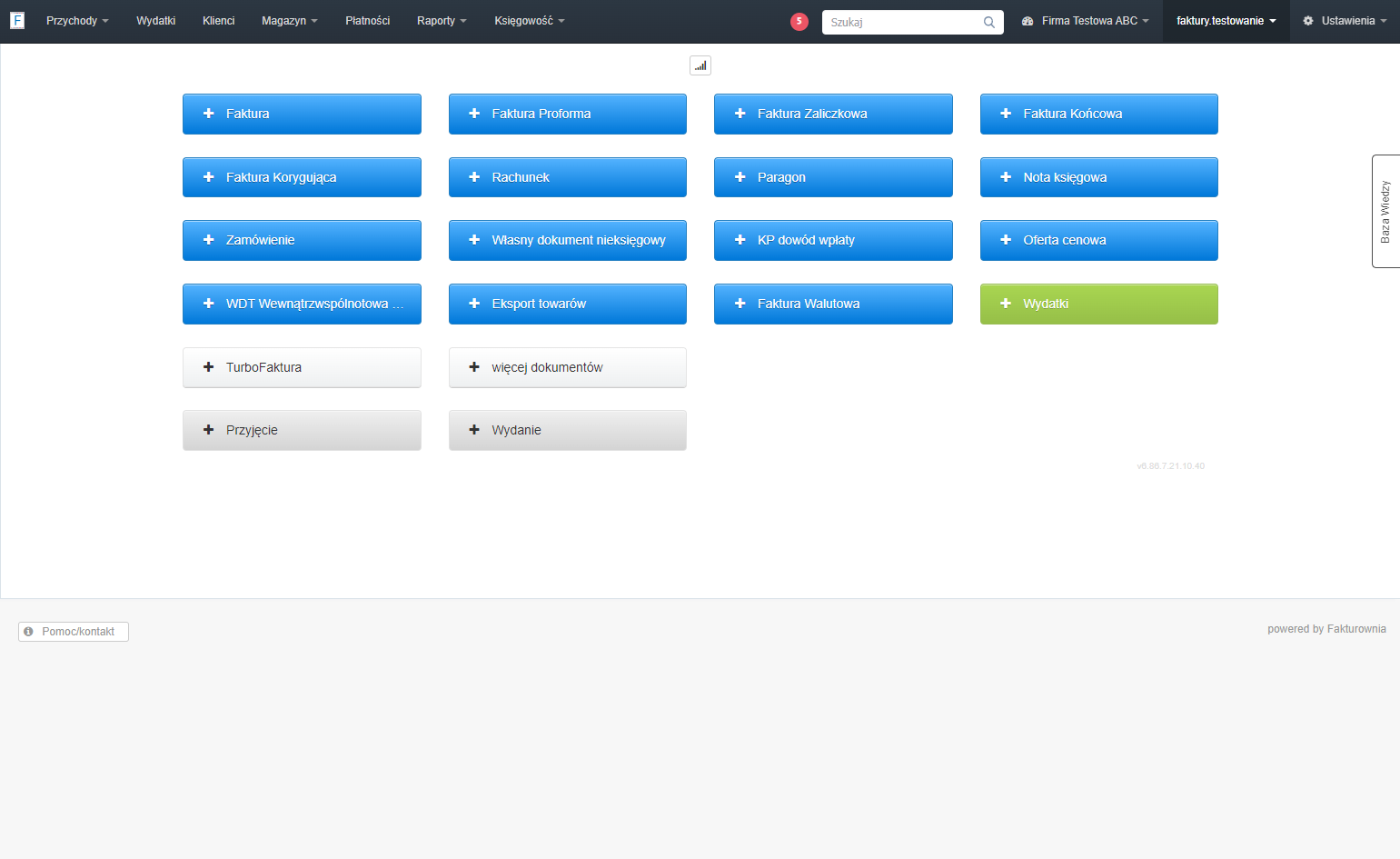This screenshot has width=1400, height=859.
Task: Create Eksport towarów document
Action: 568,304
